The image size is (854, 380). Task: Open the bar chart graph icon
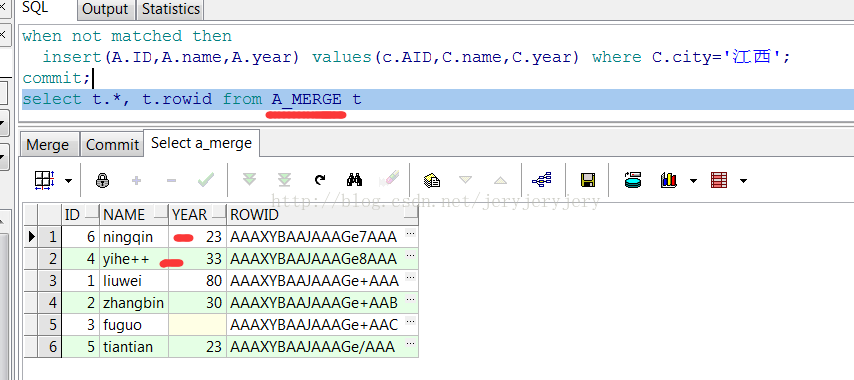668,180
